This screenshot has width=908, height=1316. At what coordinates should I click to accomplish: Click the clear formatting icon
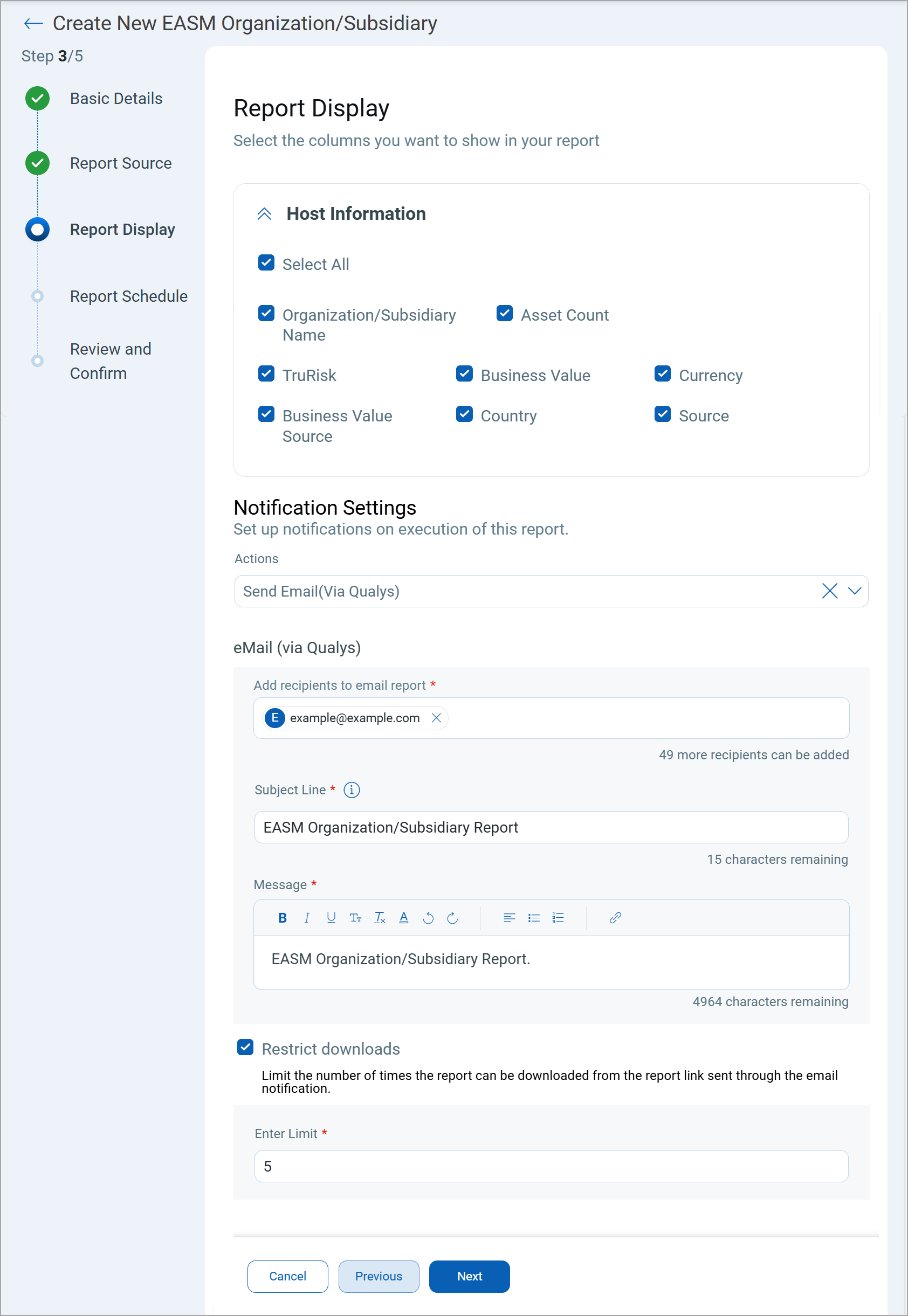(380, 918)
